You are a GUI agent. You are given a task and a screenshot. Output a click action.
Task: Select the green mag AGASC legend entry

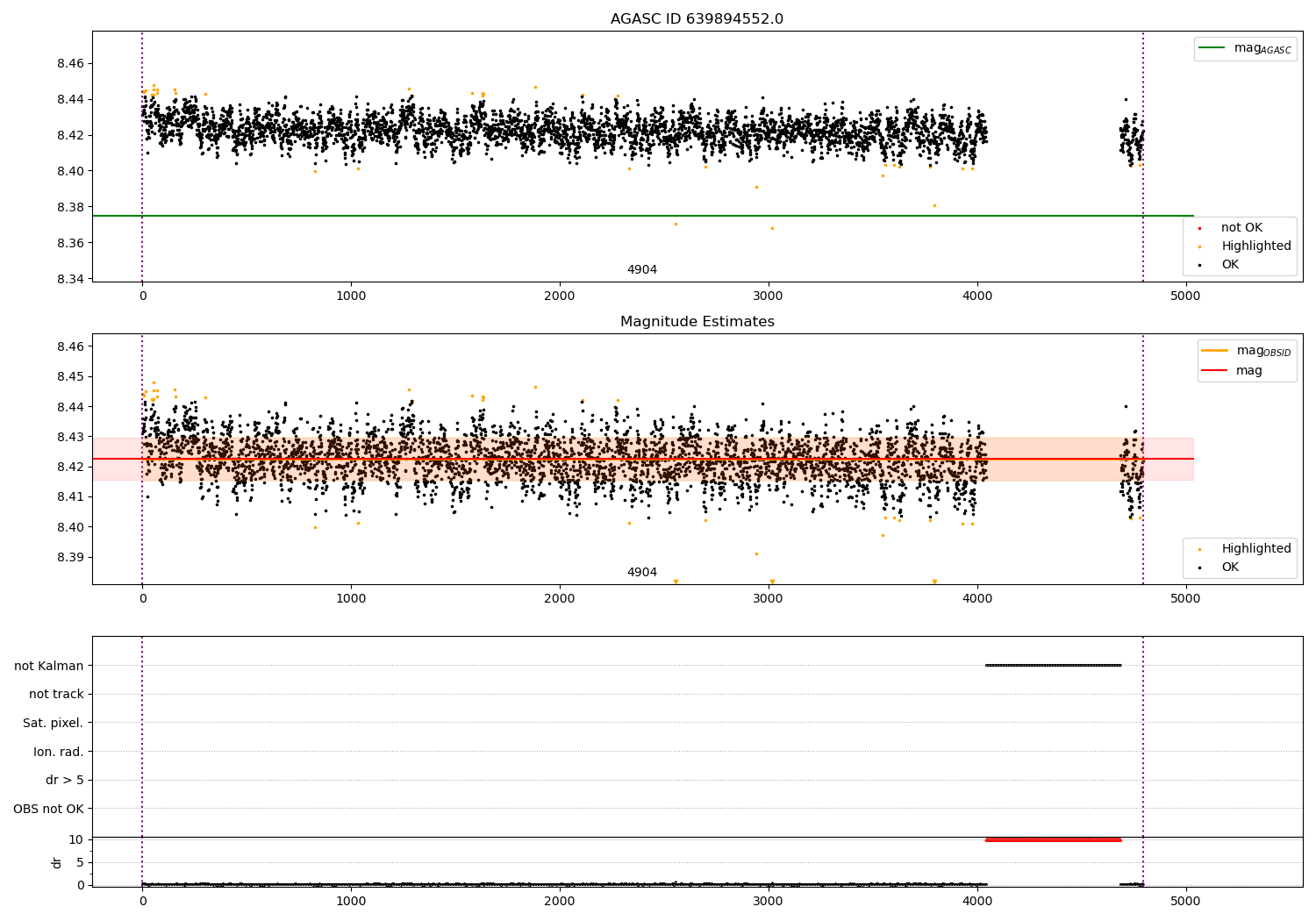coord(1245,48)
